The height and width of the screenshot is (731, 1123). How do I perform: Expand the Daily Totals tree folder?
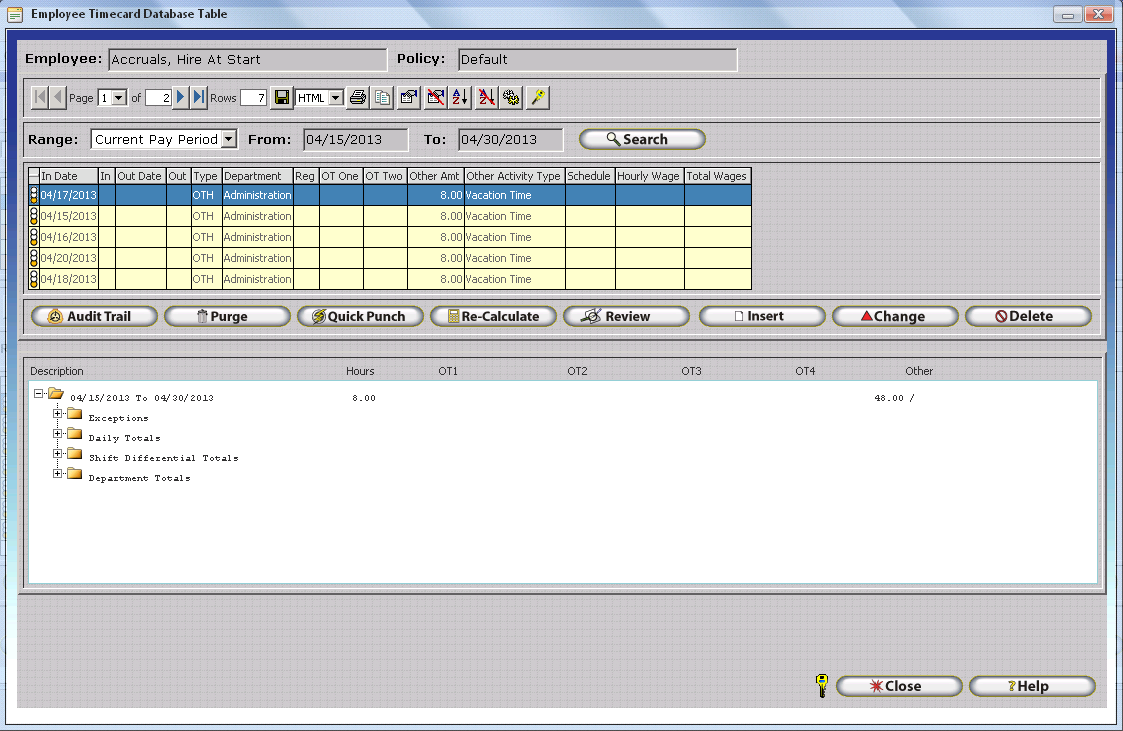pyautogui.click(x=59, y=437)
